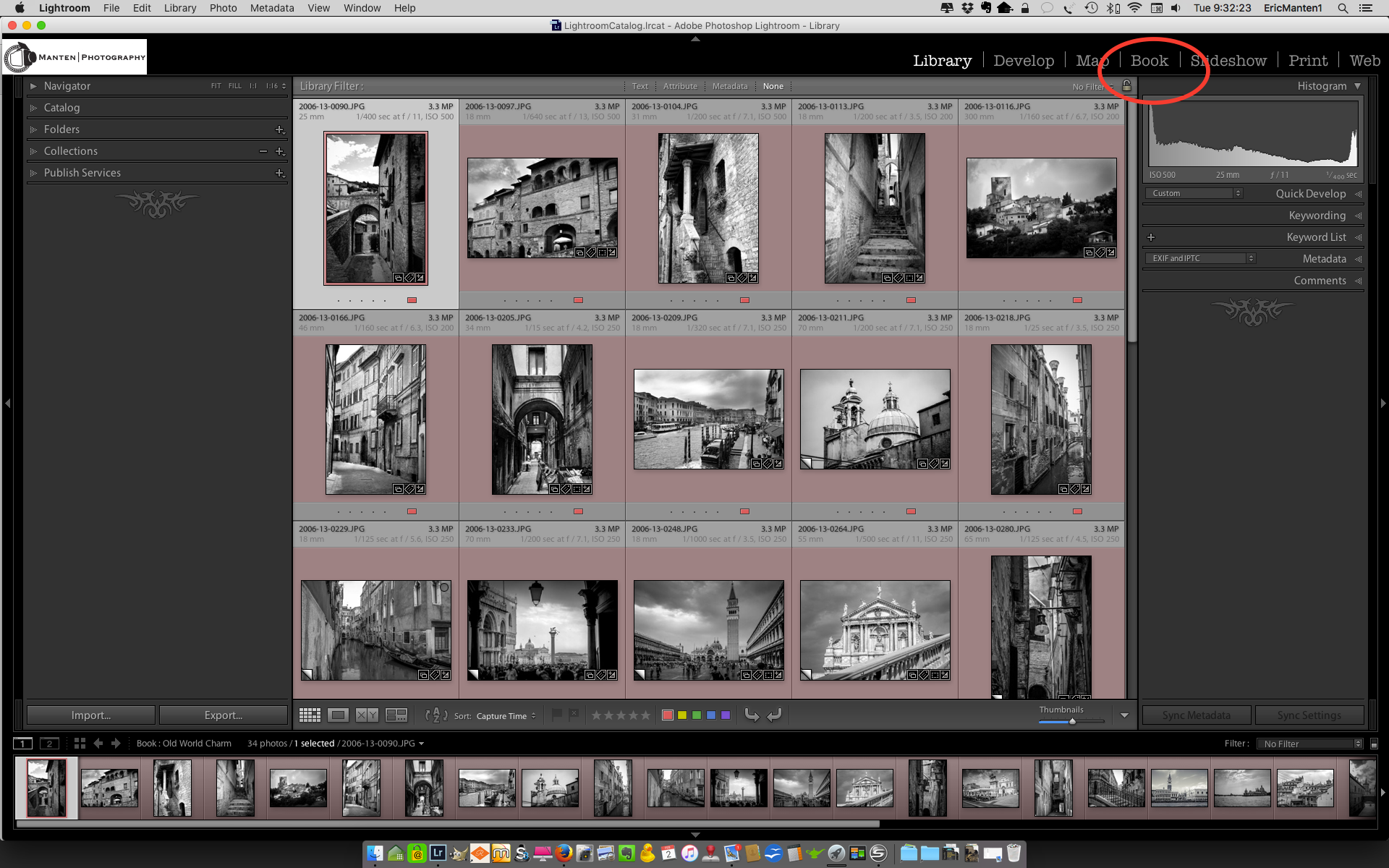Open Sort Capture Time dropdown
This screenshot has width=1389, height=868.
(x=506, y=716)
